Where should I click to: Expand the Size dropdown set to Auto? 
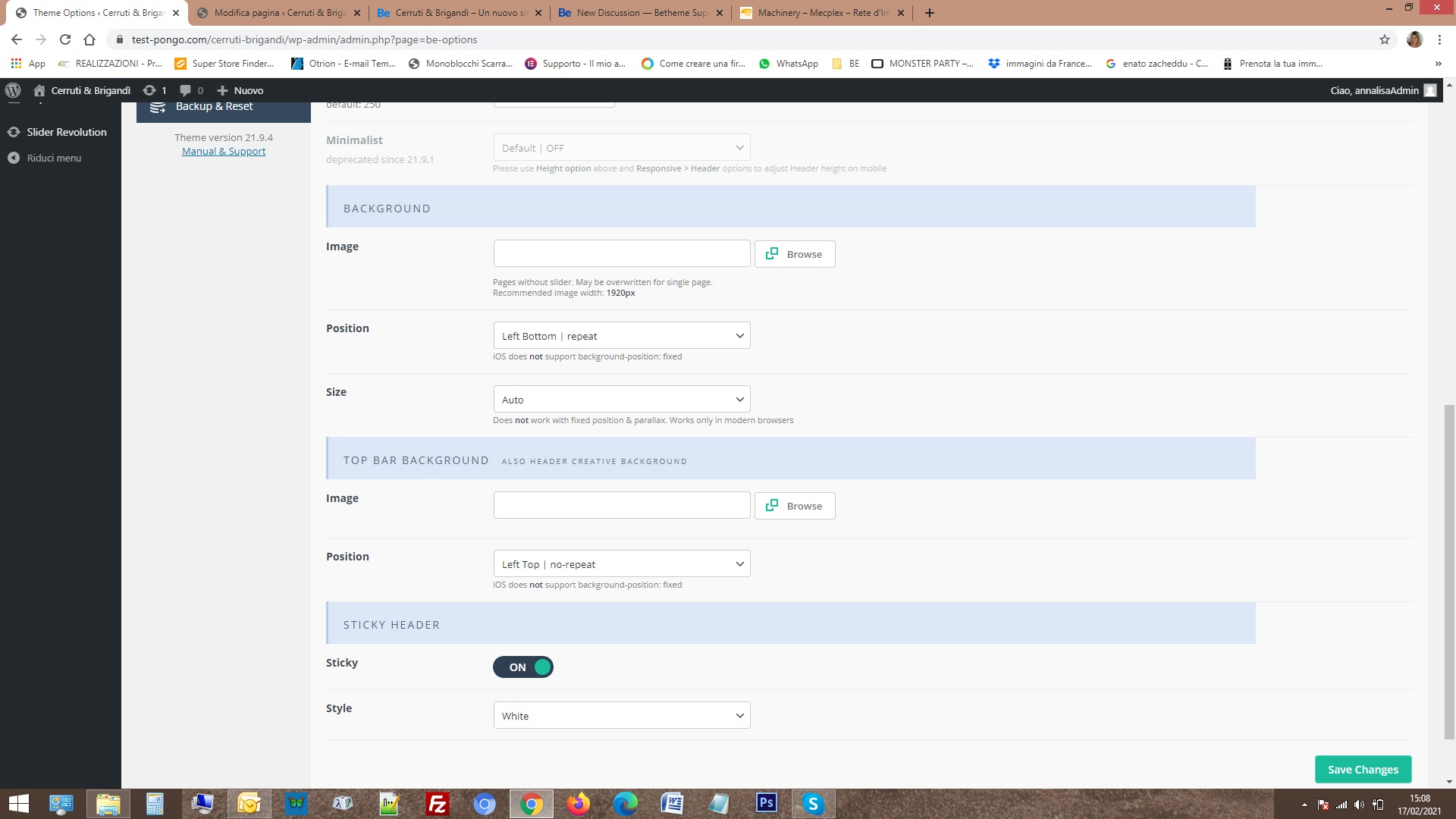(x=622, y=400)
